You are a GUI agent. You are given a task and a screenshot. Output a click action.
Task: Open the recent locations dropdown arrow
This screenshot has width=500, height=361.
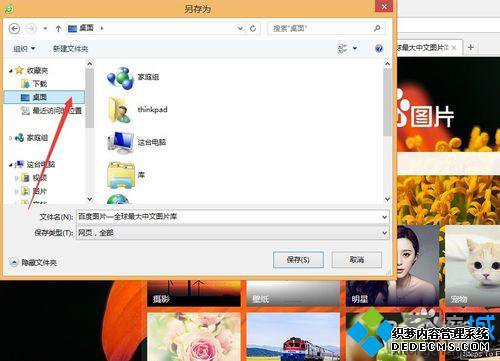pos(45,29)
